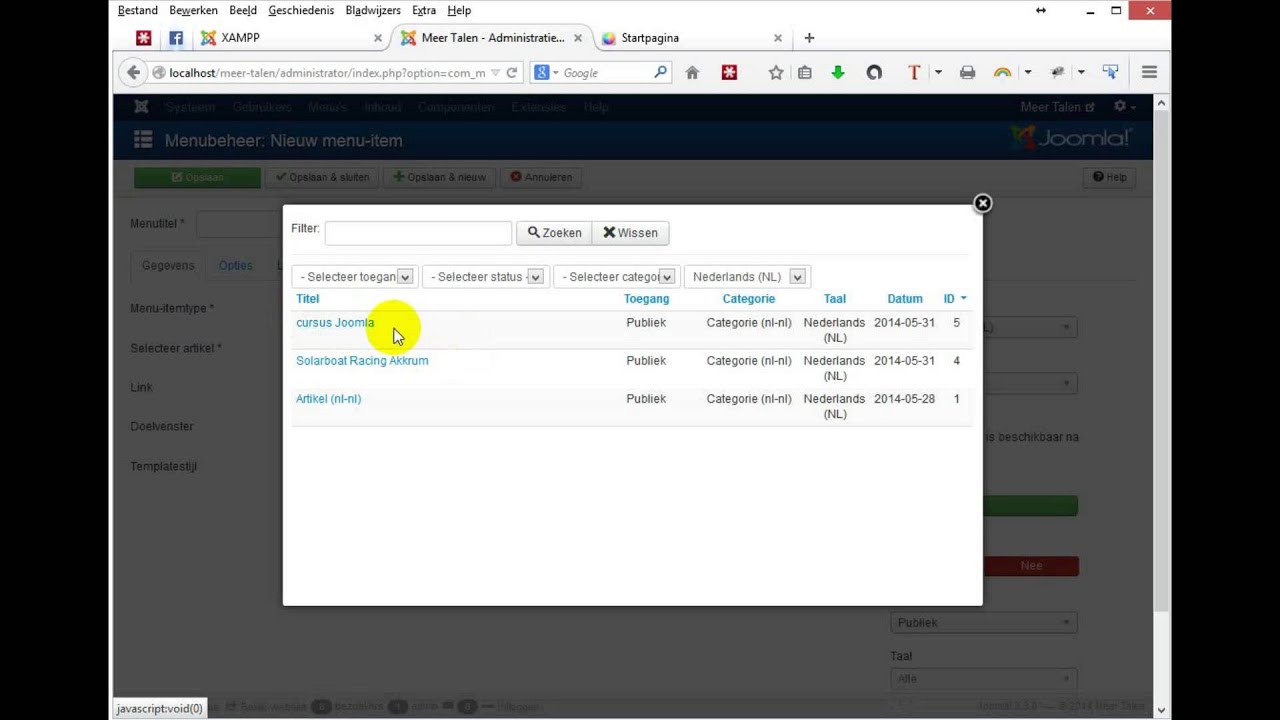
Task: Click the red icon beside home button
Action: coord(729,72)
